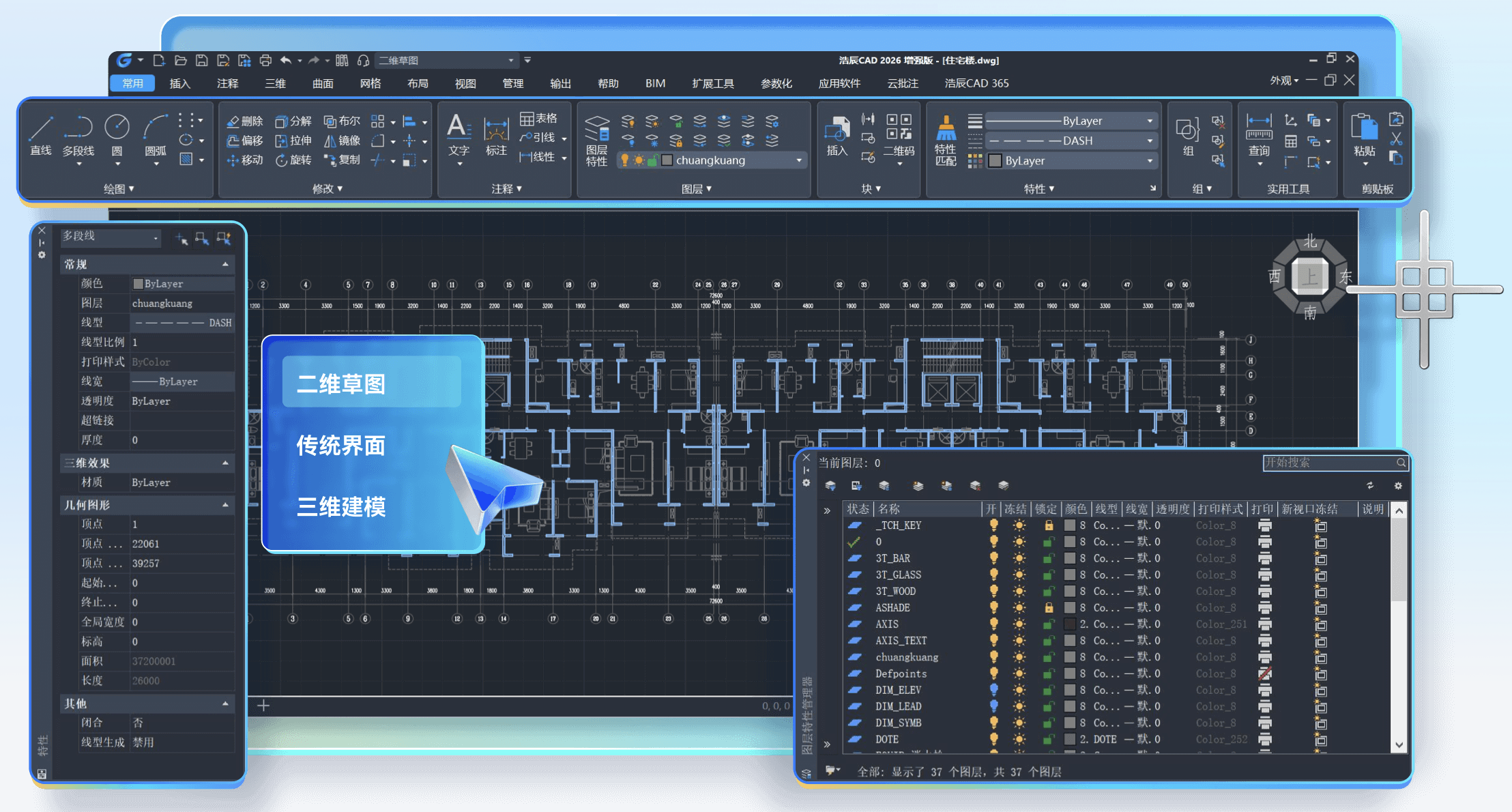Screen dimensions: 1512x812
Task: Click the 组 (Group) tool
Action: [1188, 136]
